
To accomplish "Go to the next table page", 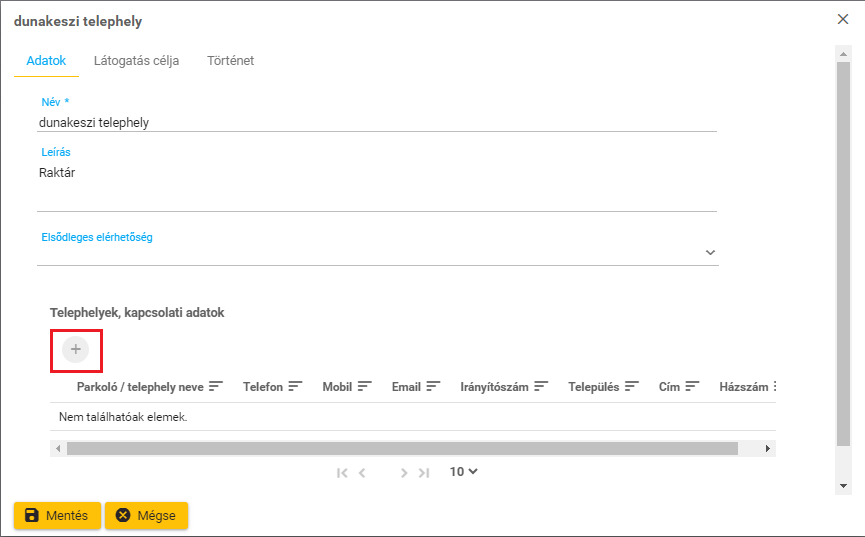I will 404,473.
